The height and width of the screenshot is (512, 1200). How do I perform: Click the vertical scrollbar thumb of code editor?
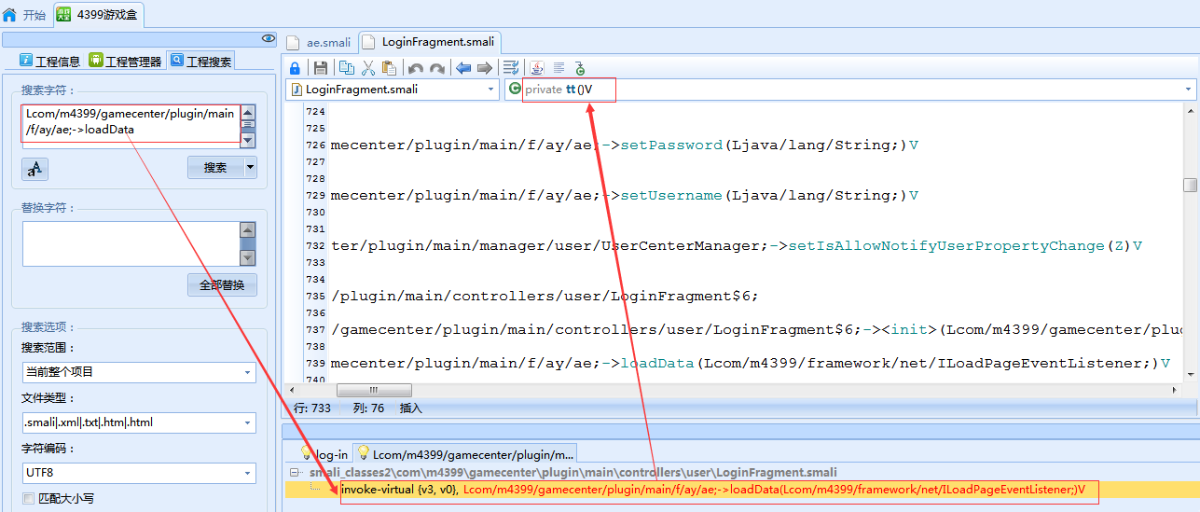(x=1190, y=185)
